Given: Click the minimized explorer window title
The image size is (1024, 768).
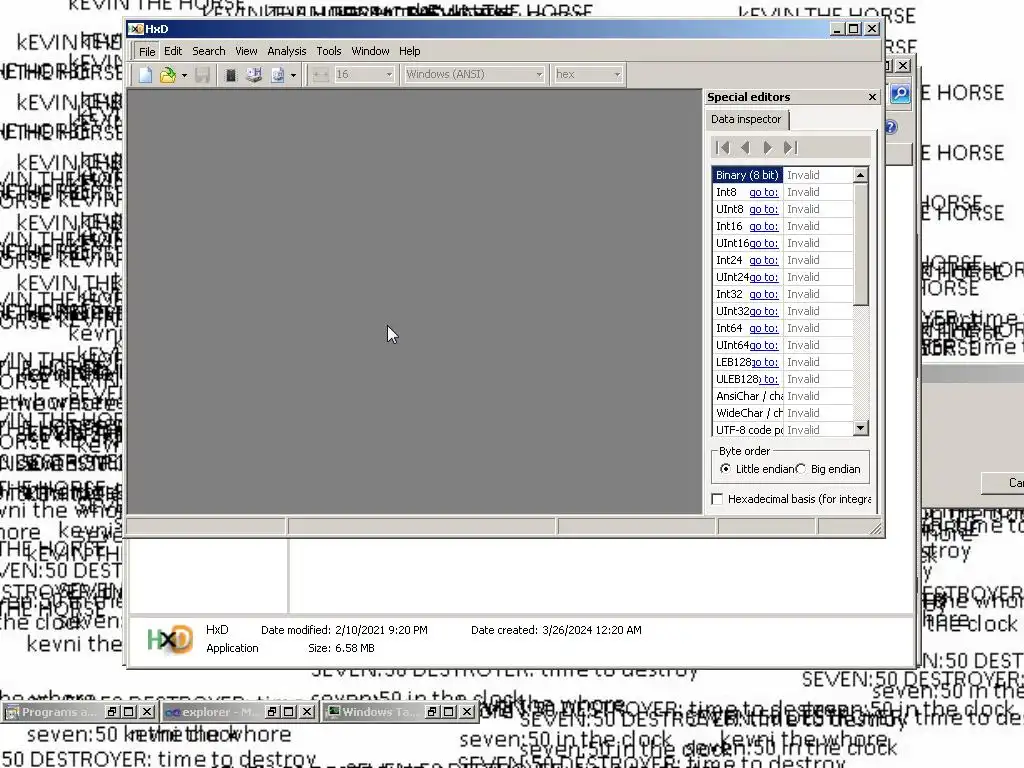Looking at the screenshot, I should (x=219, y=712).
